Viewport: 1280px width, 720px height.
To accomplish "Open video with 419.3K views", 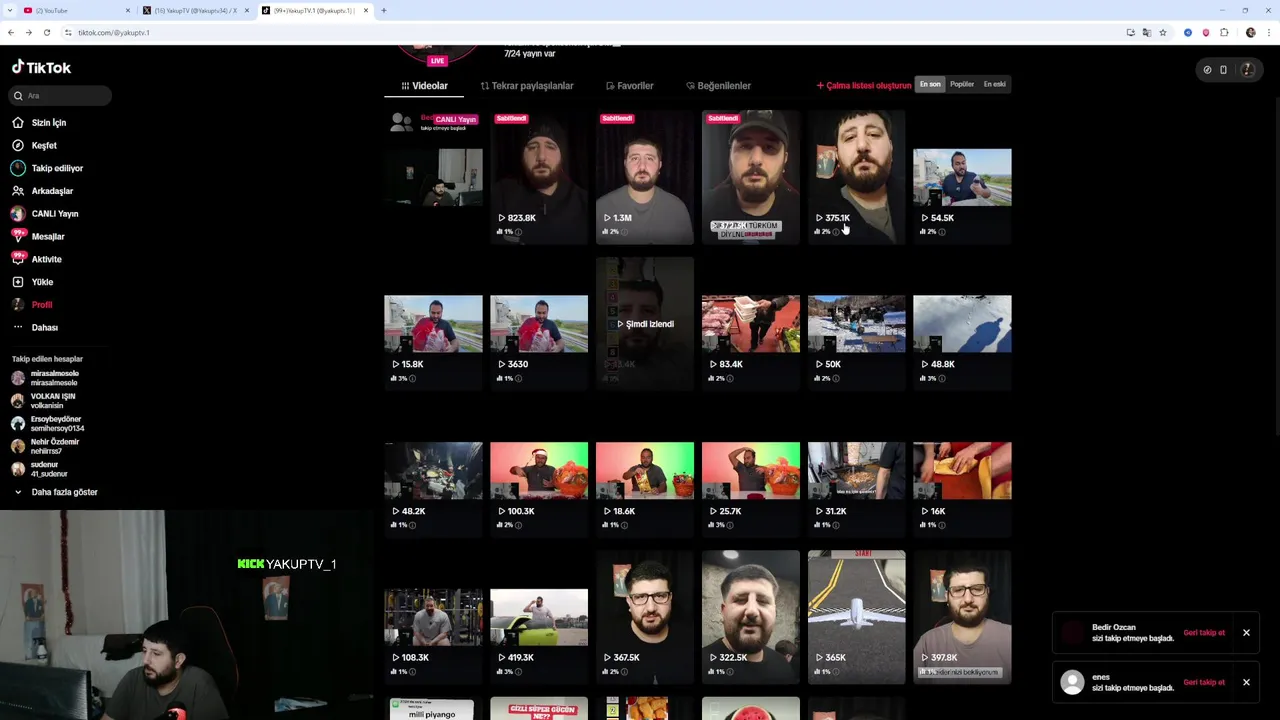I will [539, 617].
